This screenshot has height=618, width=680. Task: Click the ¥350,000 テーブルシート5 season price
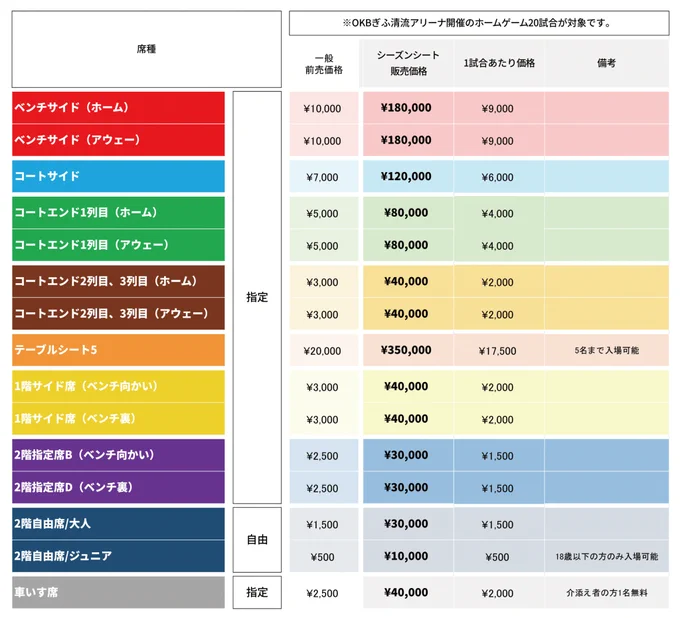406,350
